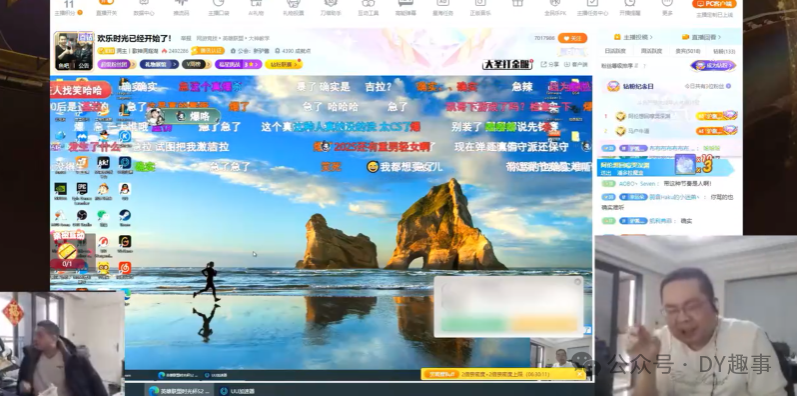The width and height of the screenshot is (797, 396).
Task: Click the 主播积分 score item
Action: [69, 8]
